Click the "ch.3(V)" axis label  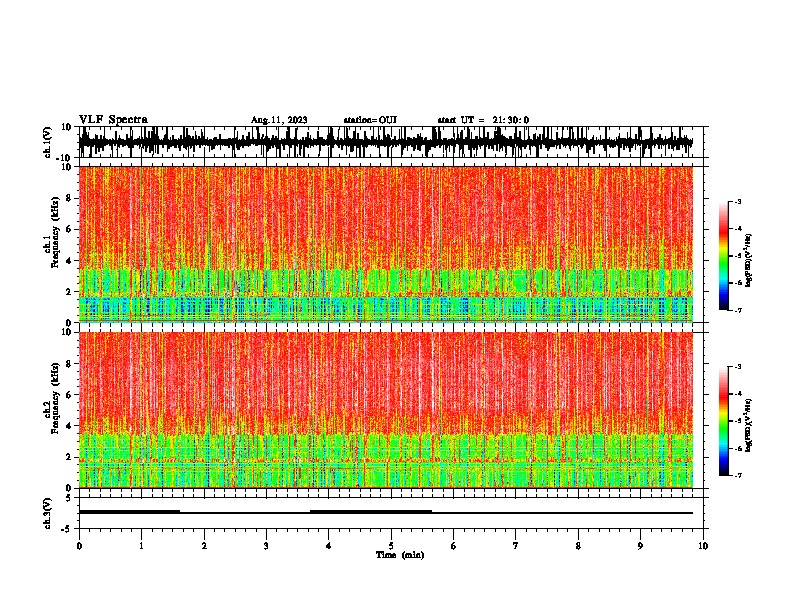(x=48, y=513)
